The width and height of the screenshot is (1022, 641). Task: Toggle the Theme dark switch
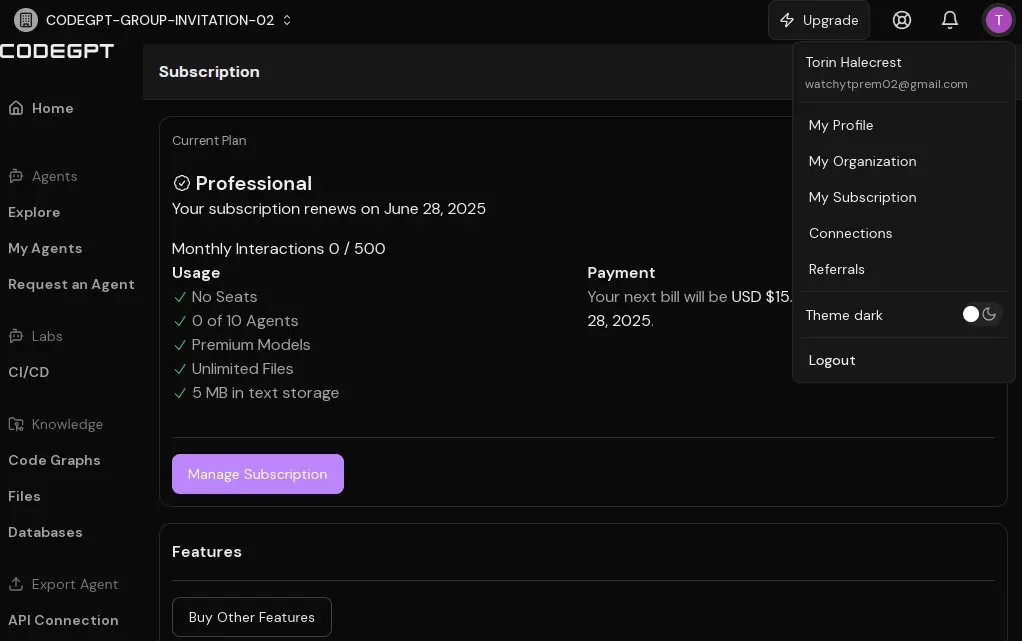tap(980, 314)
